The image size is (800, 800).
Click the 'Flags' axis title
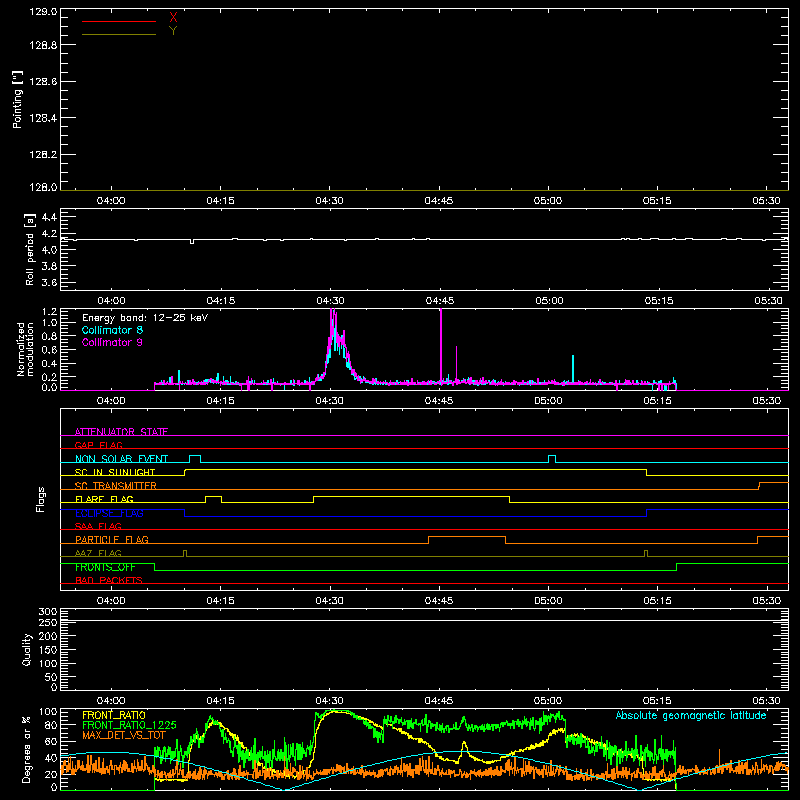tap(40, 499)
